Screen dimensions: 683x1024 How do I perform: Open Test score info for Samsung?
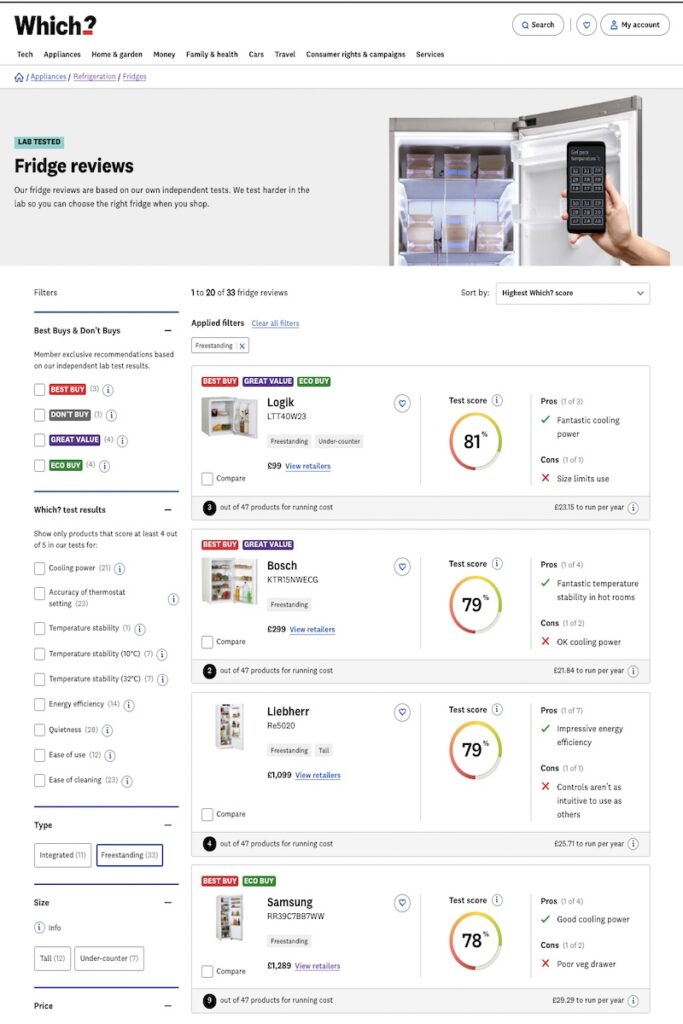click(x=497, y=900)
